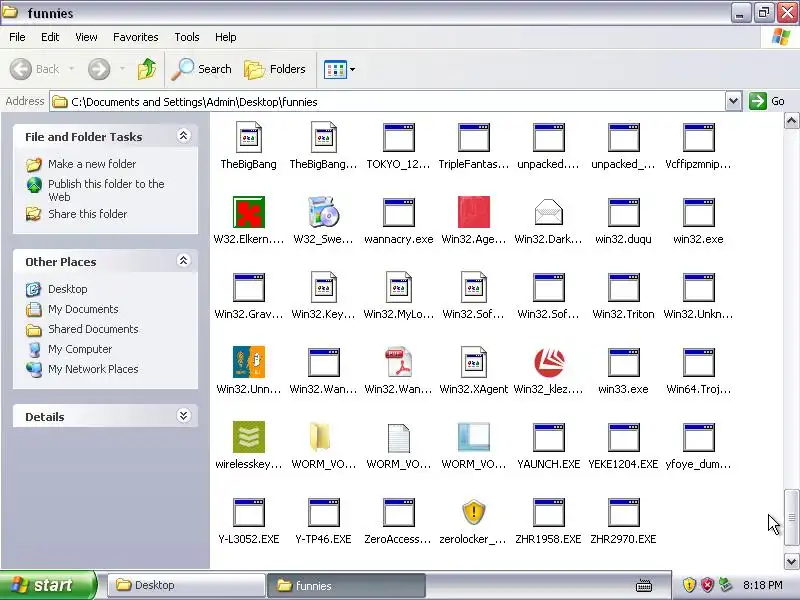Click the Go button beside address bar
The height and width of the screenshot is (600, 800).
[767, 101]
